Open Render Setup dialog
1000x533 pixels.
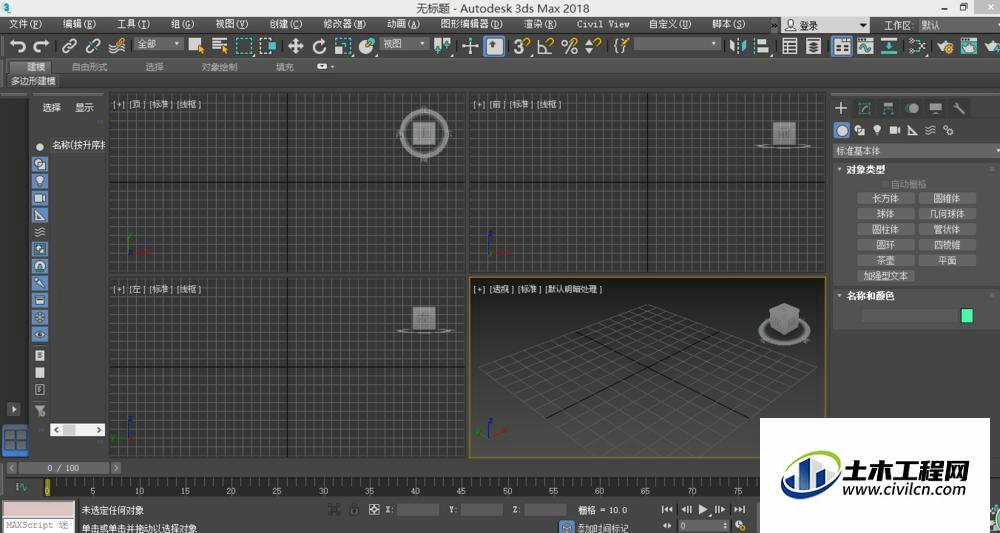tap(945, 46)
